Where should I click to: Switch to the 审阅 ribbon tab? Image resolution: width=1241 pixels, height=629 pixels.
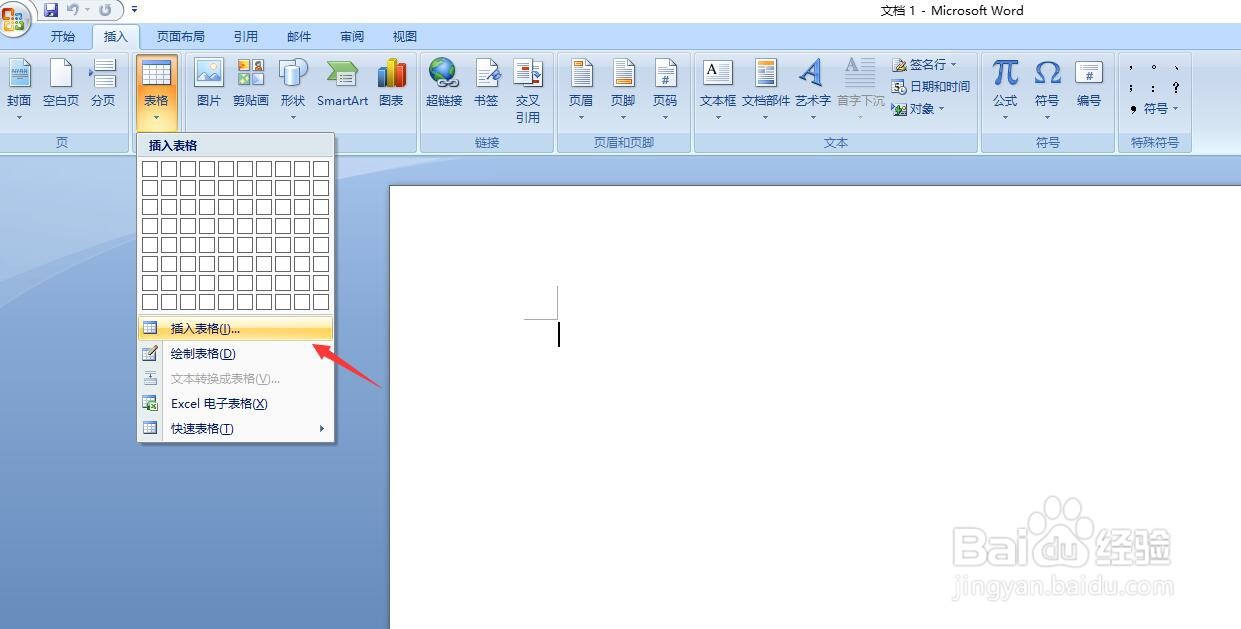click(351, 36)
